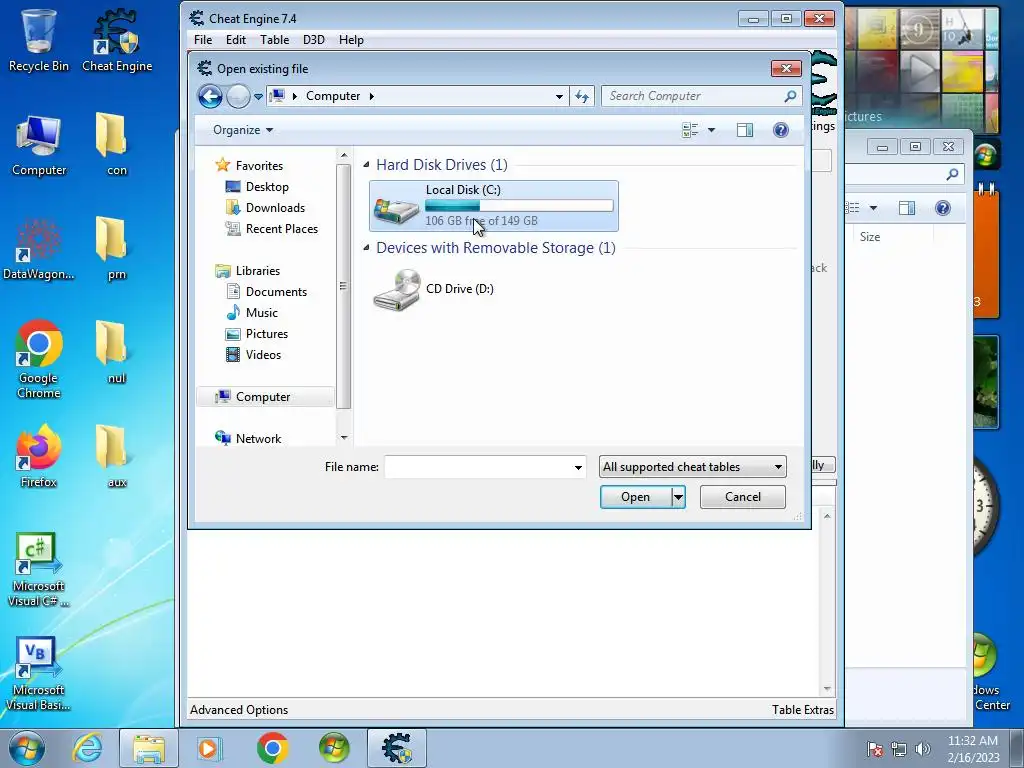Select the 'nul' folder on the desktop
The height and width of the screenshot is (768, 1024).
[x=117, y=353]
